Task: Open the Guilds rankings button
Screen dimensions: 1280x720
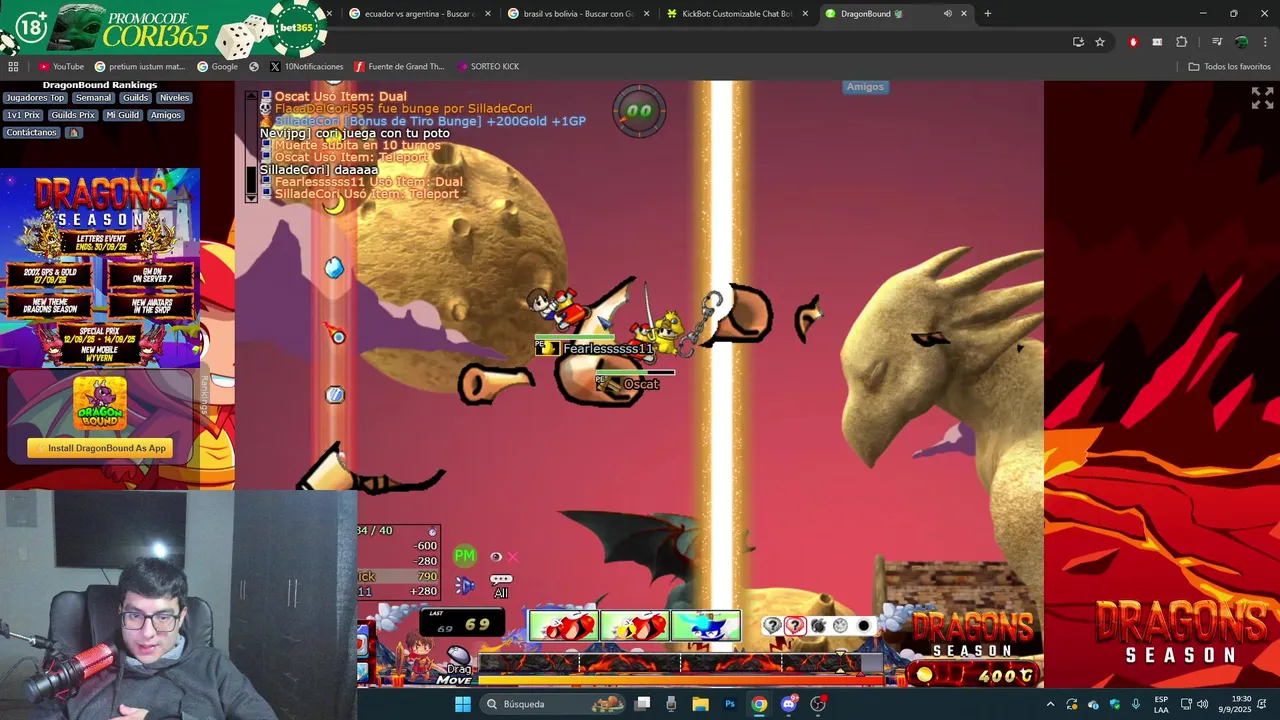Action: [135, 98]
